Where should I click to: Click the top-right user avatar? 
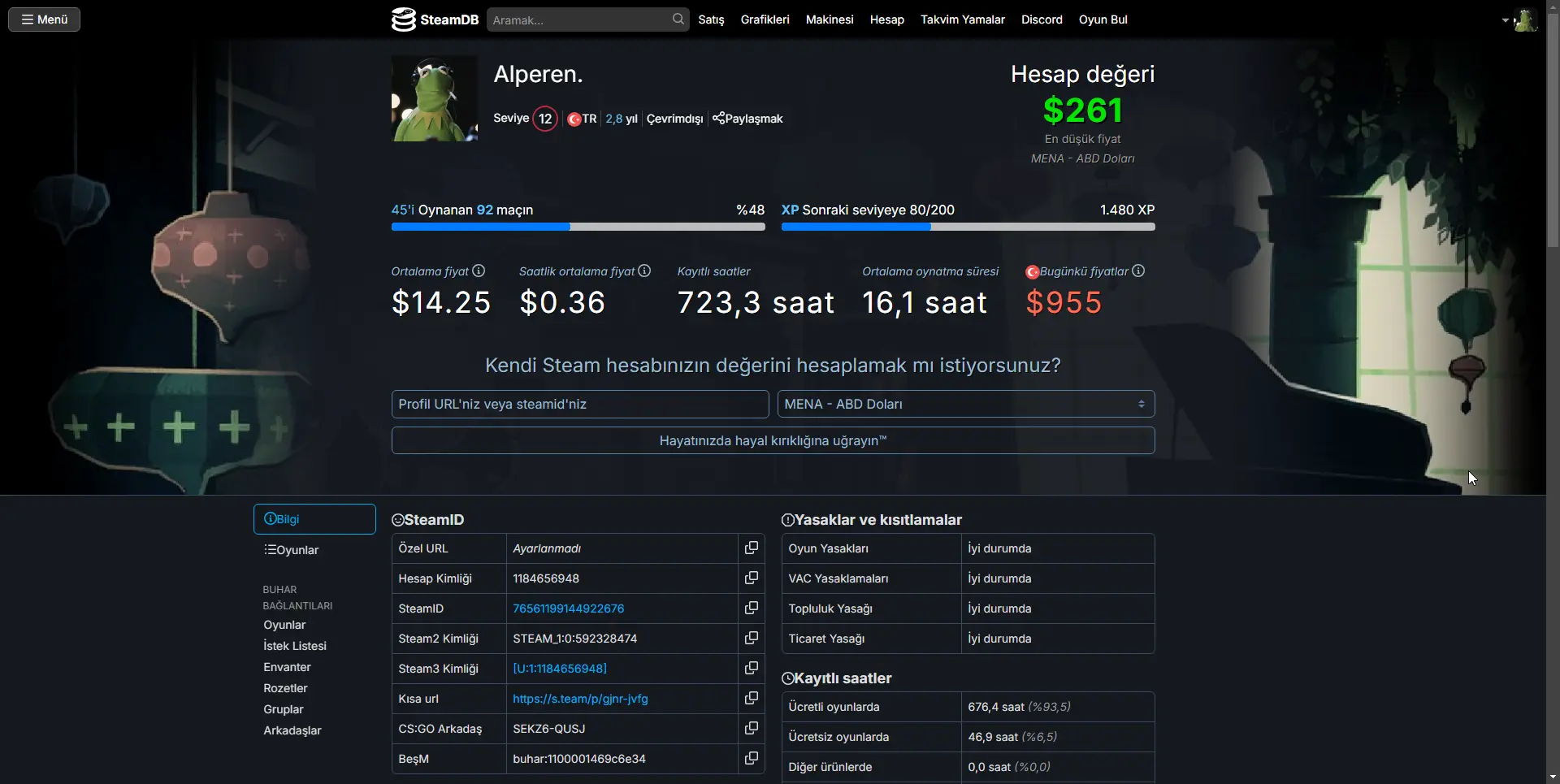(1525, 19)
